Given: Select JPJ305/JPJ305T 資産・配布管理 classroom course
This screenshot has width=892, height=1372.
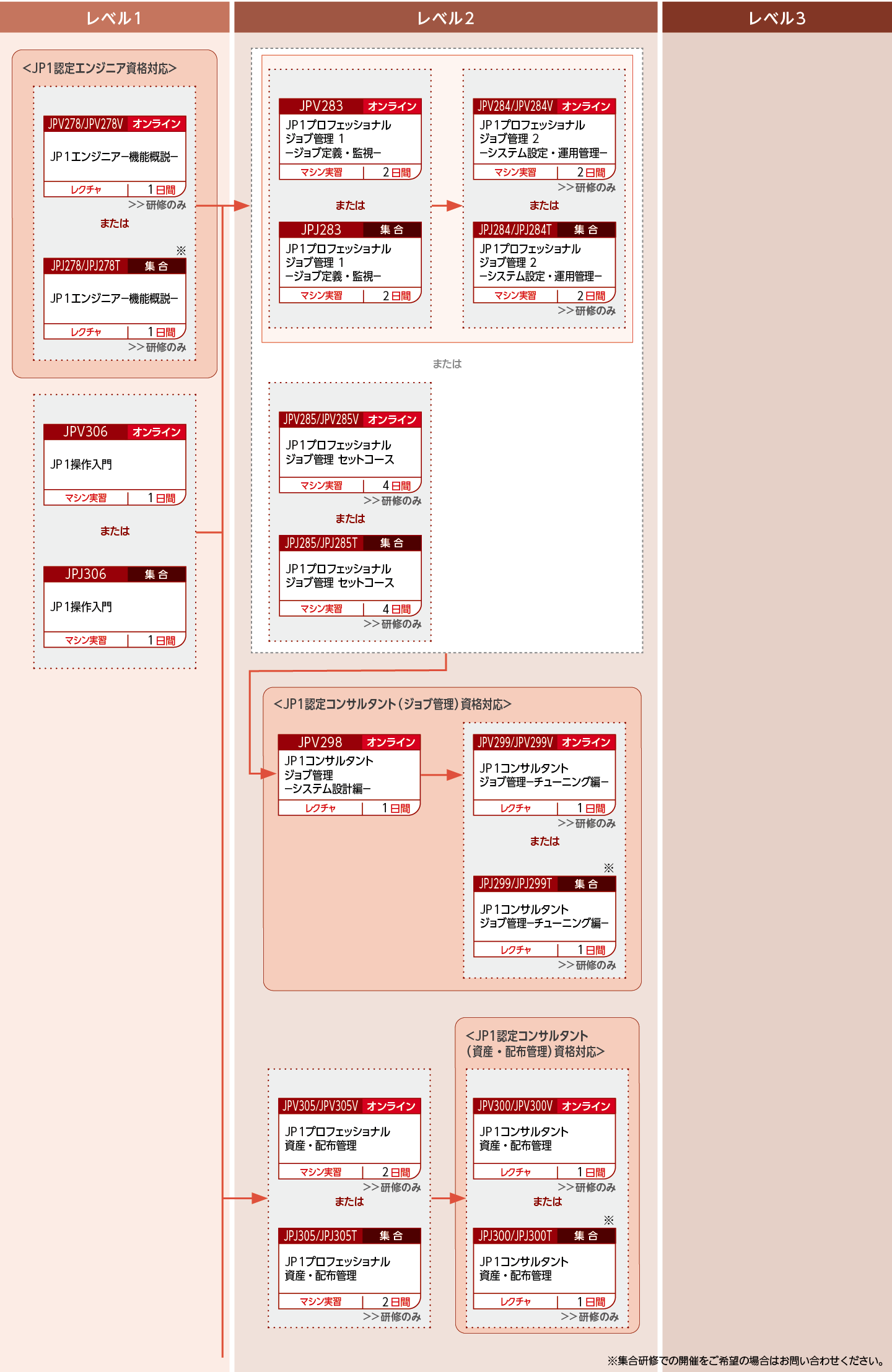Looking at the screenshot, I should point(349,1269).
